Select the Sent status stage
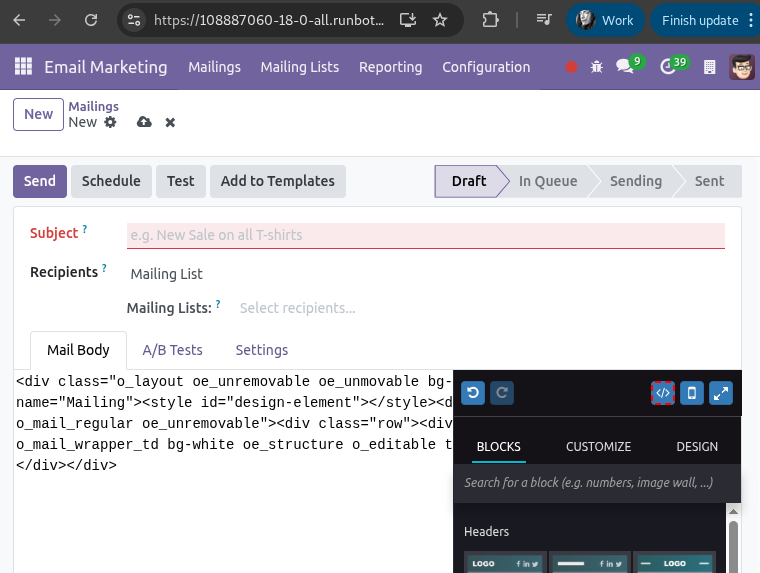 (x=709, y=181)
